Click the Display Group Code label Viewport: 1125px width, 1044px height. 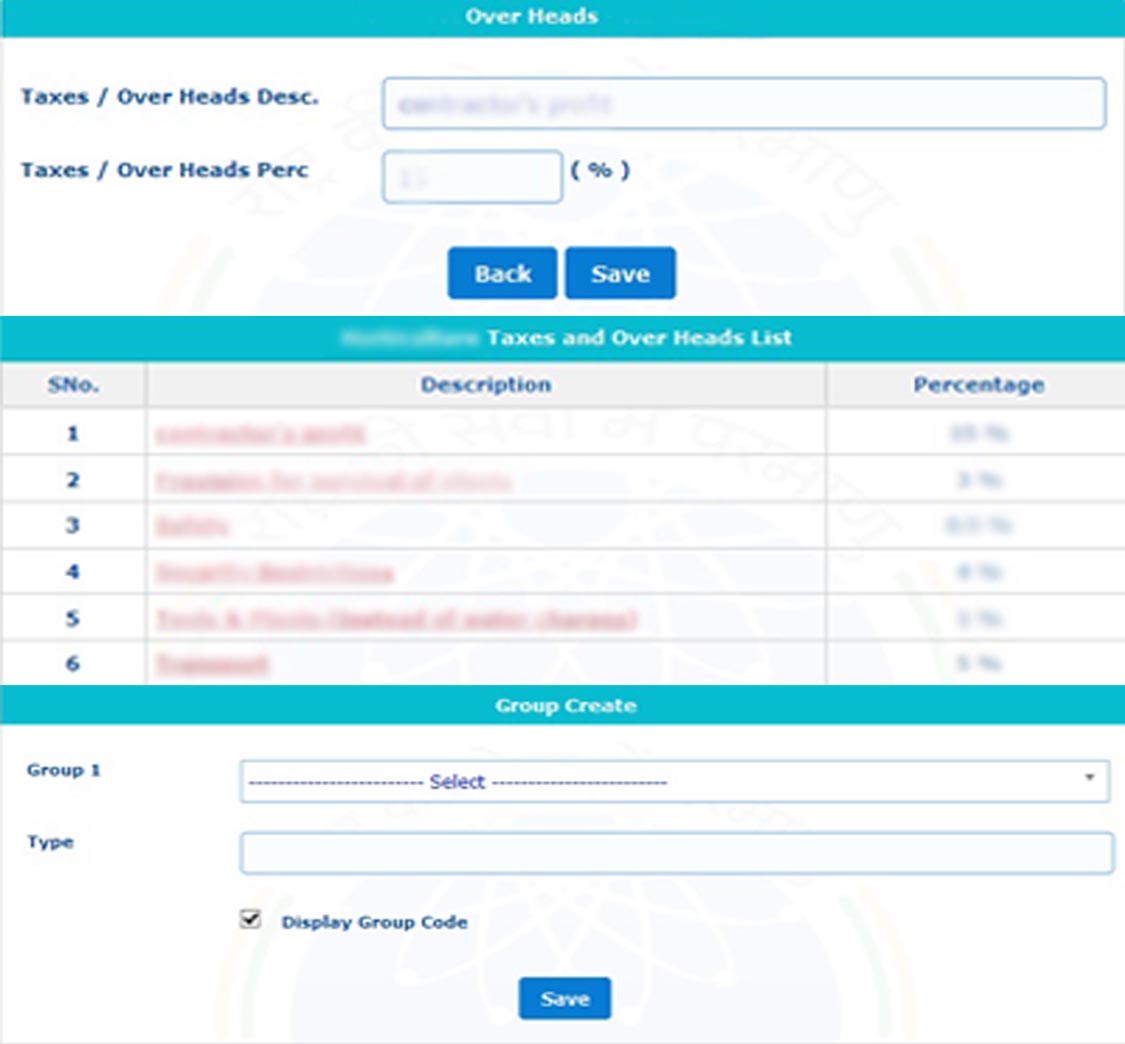point(374,922)
